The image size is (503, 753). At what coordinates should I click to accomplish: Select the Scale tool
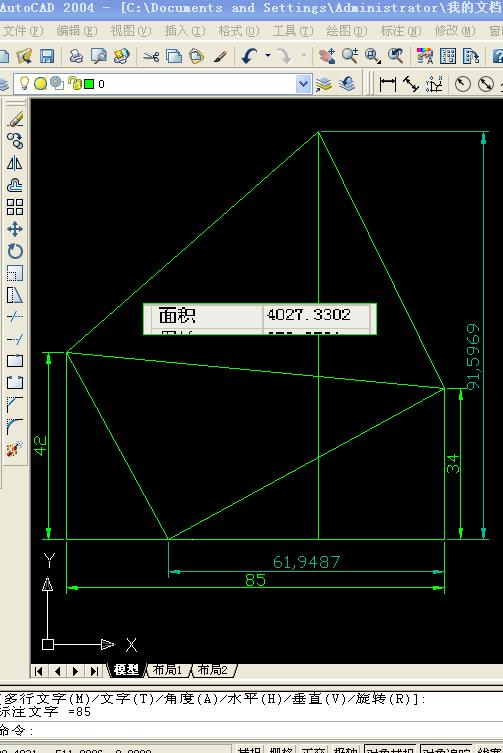coord(15,273)
